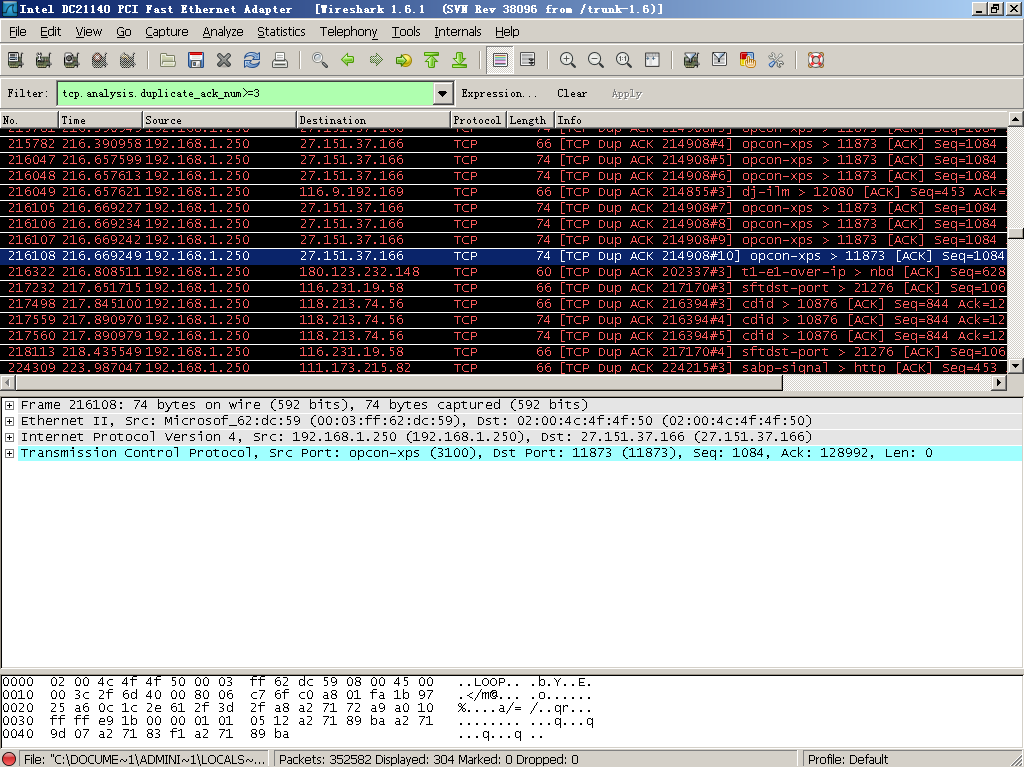Jump to the first packet

432,60
